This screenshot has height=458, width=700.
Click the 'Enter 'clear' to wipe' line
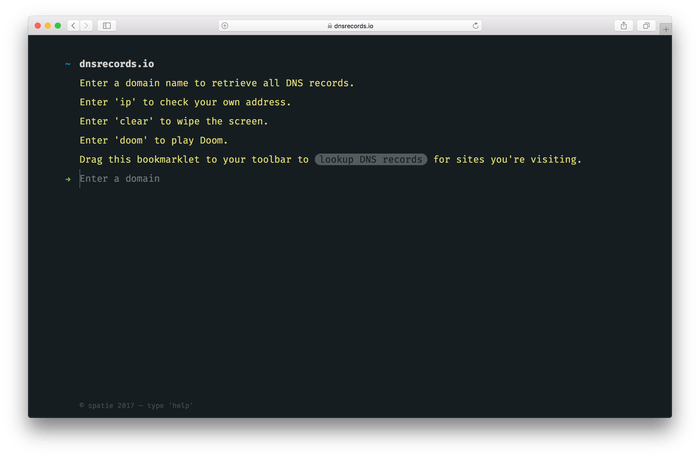174,121
